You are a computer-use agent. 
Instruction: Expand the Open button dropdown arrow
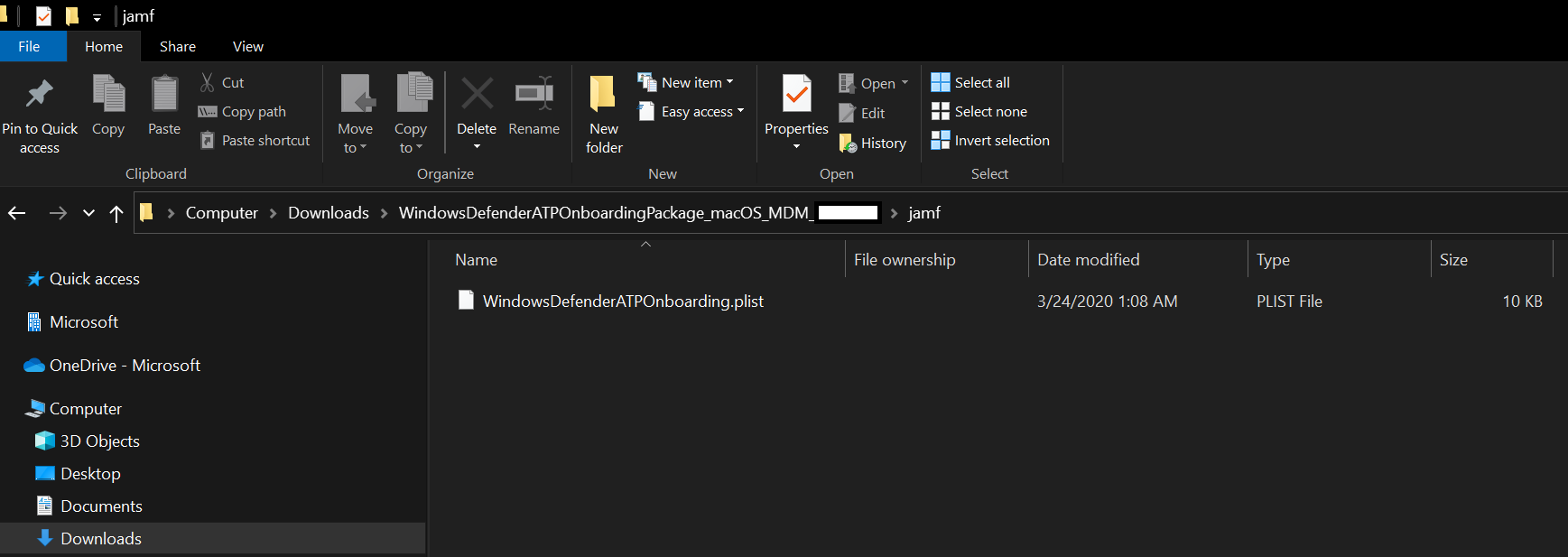tap(905, 83)
